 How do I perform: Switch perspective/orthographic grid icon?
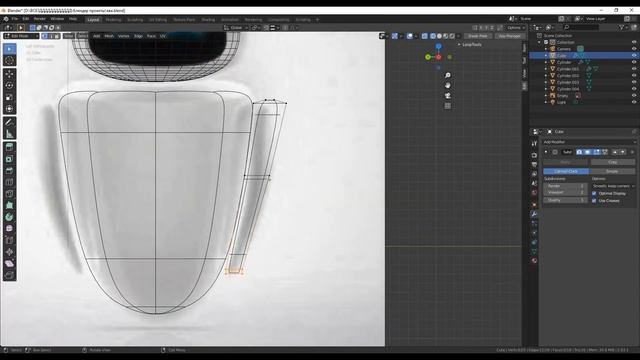tap(448, 106)
